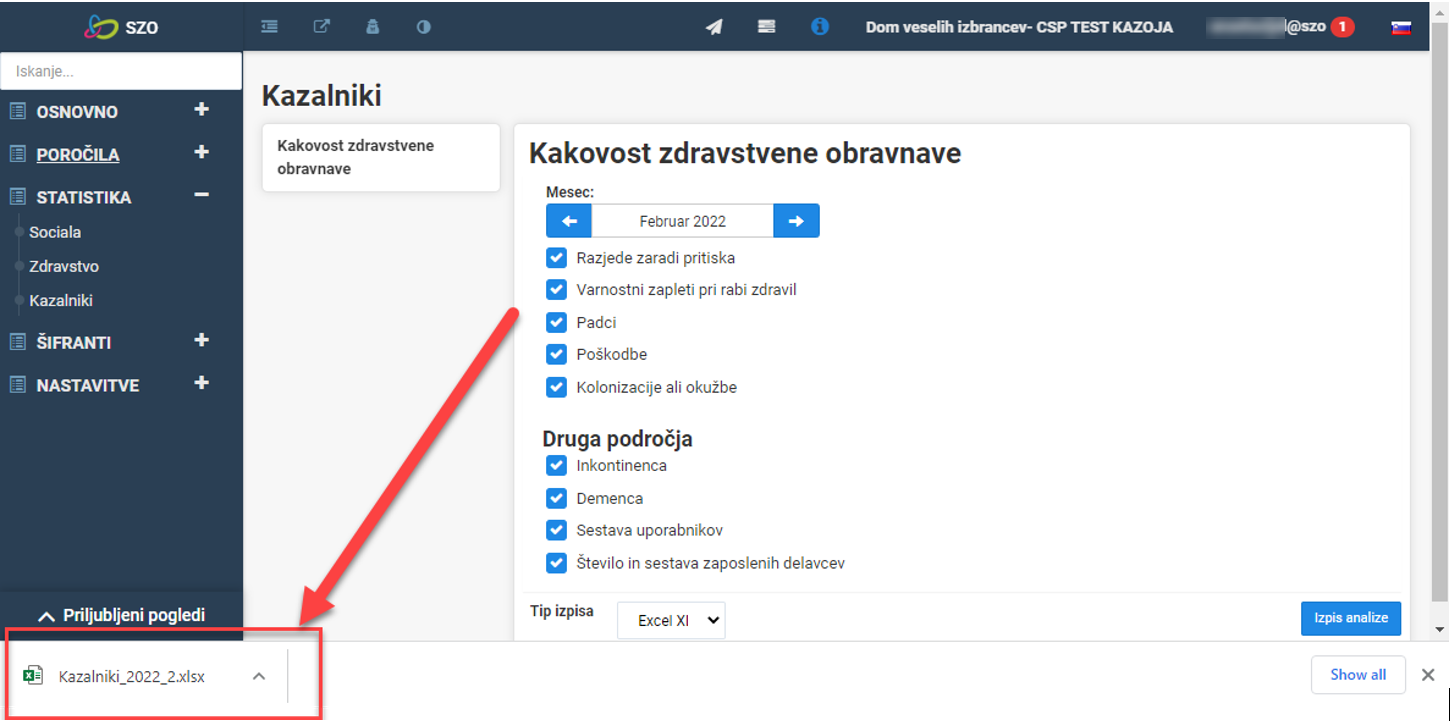Viewport: 1451px width, 725px height.
Task: Open the blue info icon
Action: click(x=820, y=27)
